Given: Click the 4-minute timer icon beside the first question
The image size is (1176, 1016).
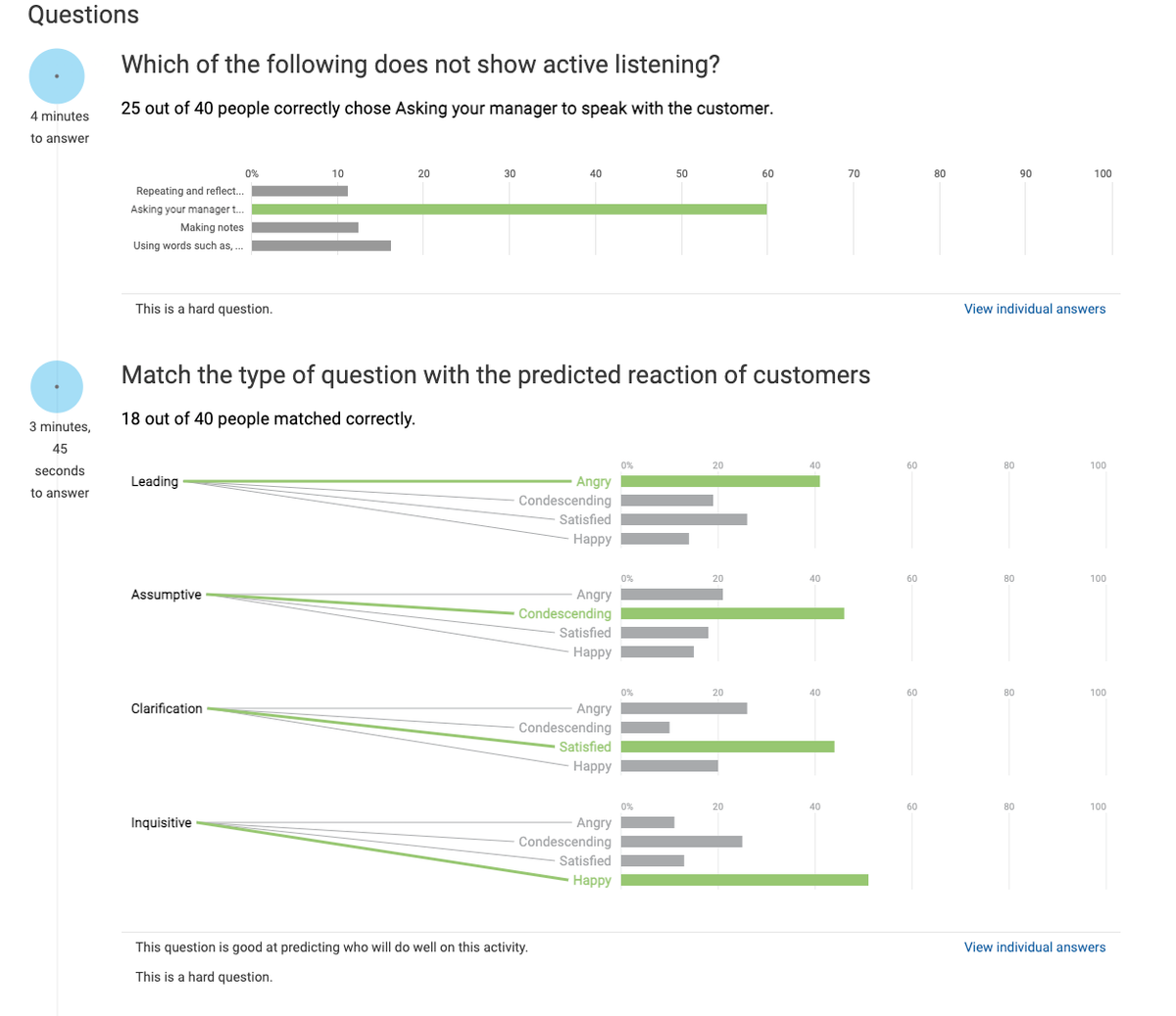Looking at the screenshot, I should click(x=57, y=75).
